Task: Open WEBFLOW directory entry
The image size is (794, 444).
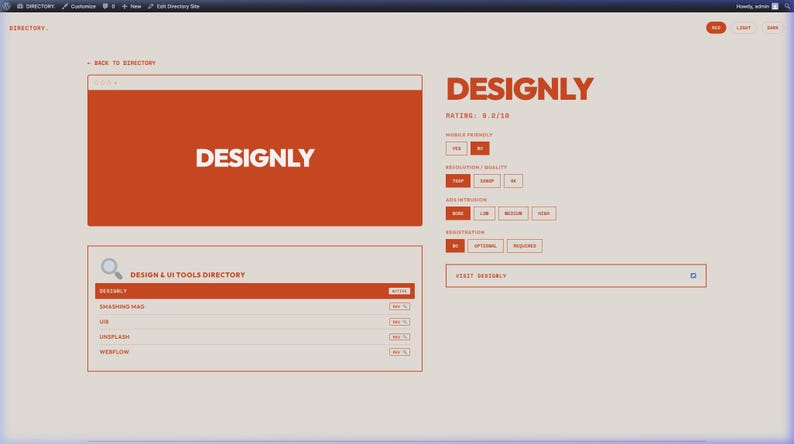Action: pos(114,352)
